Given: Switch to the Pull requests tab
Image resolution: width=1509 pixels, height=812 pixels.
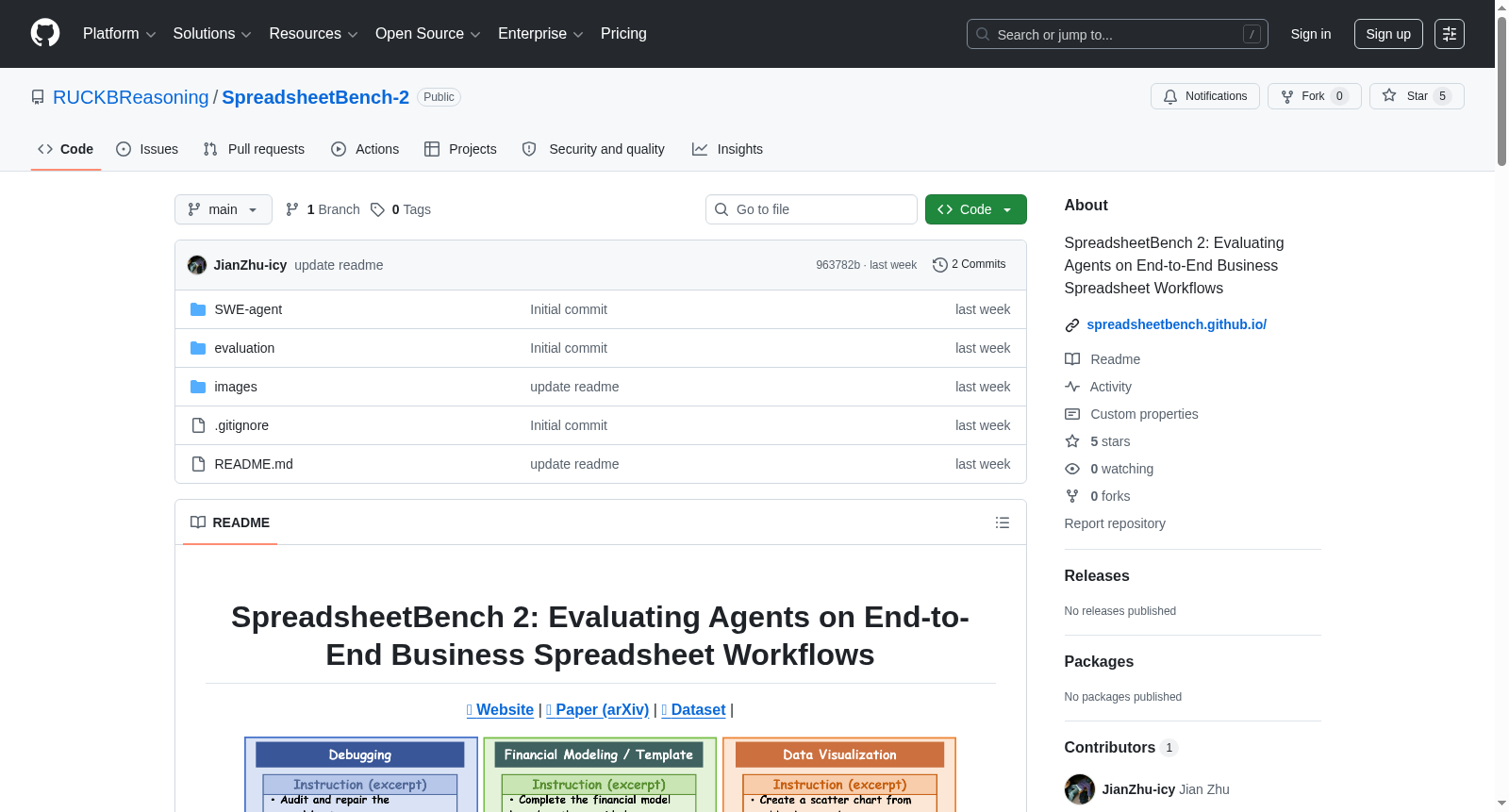Looking at the screenshot, I should [254, 149].
